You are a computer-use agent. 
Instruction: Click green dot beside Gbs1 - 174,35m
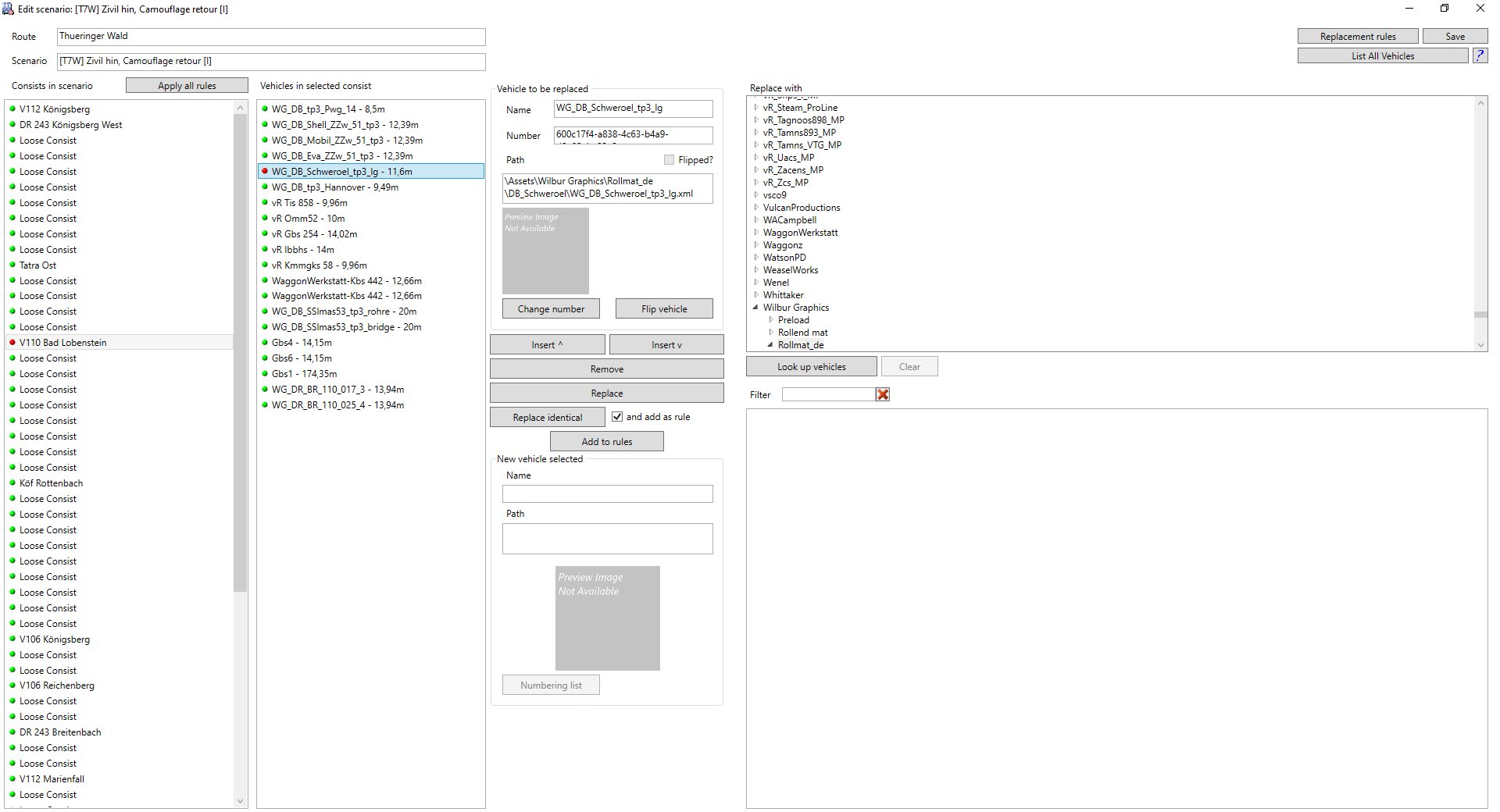265,374
